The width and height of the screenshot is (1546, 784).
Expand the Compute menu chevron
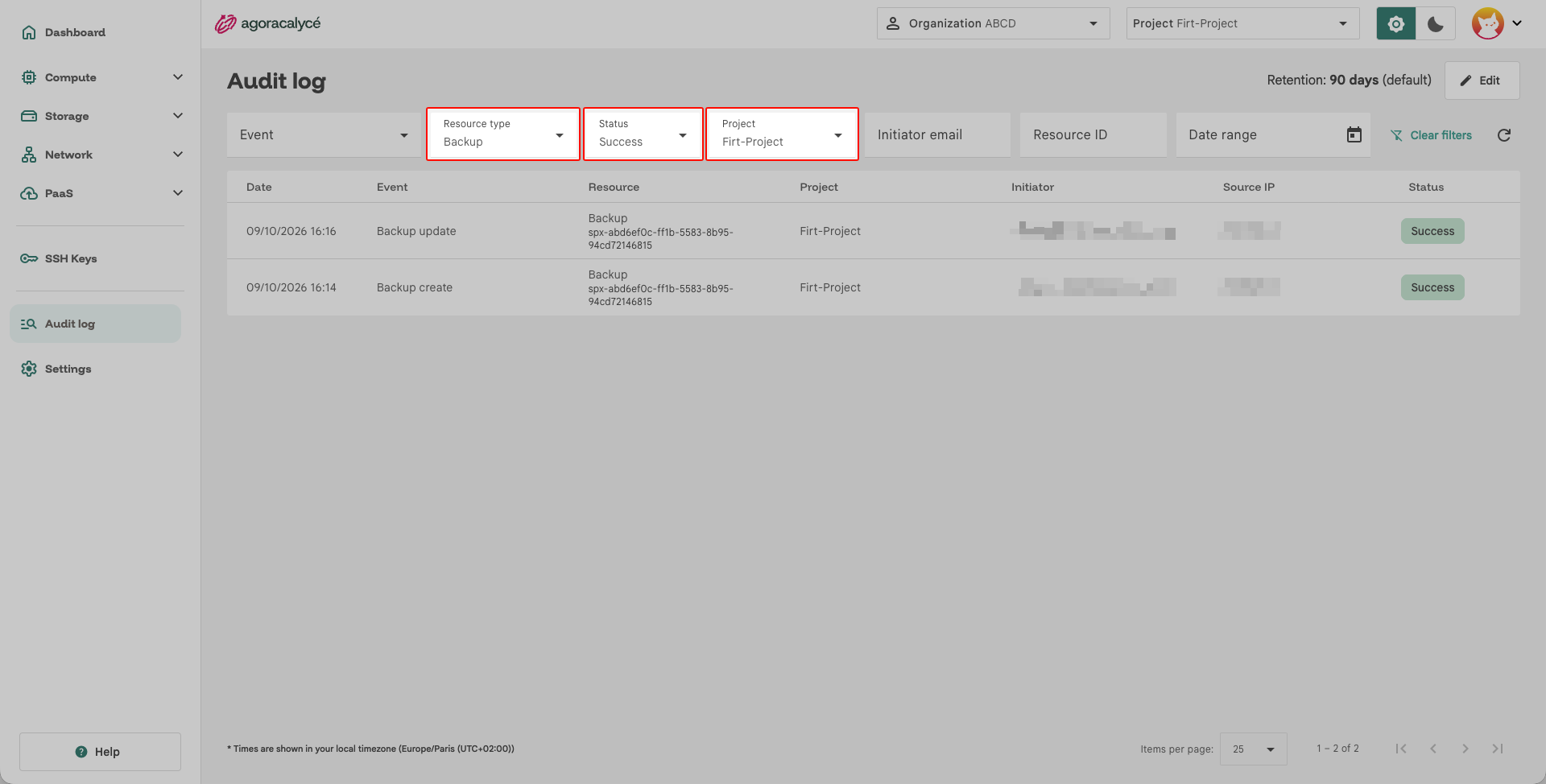tap(178, 77)
